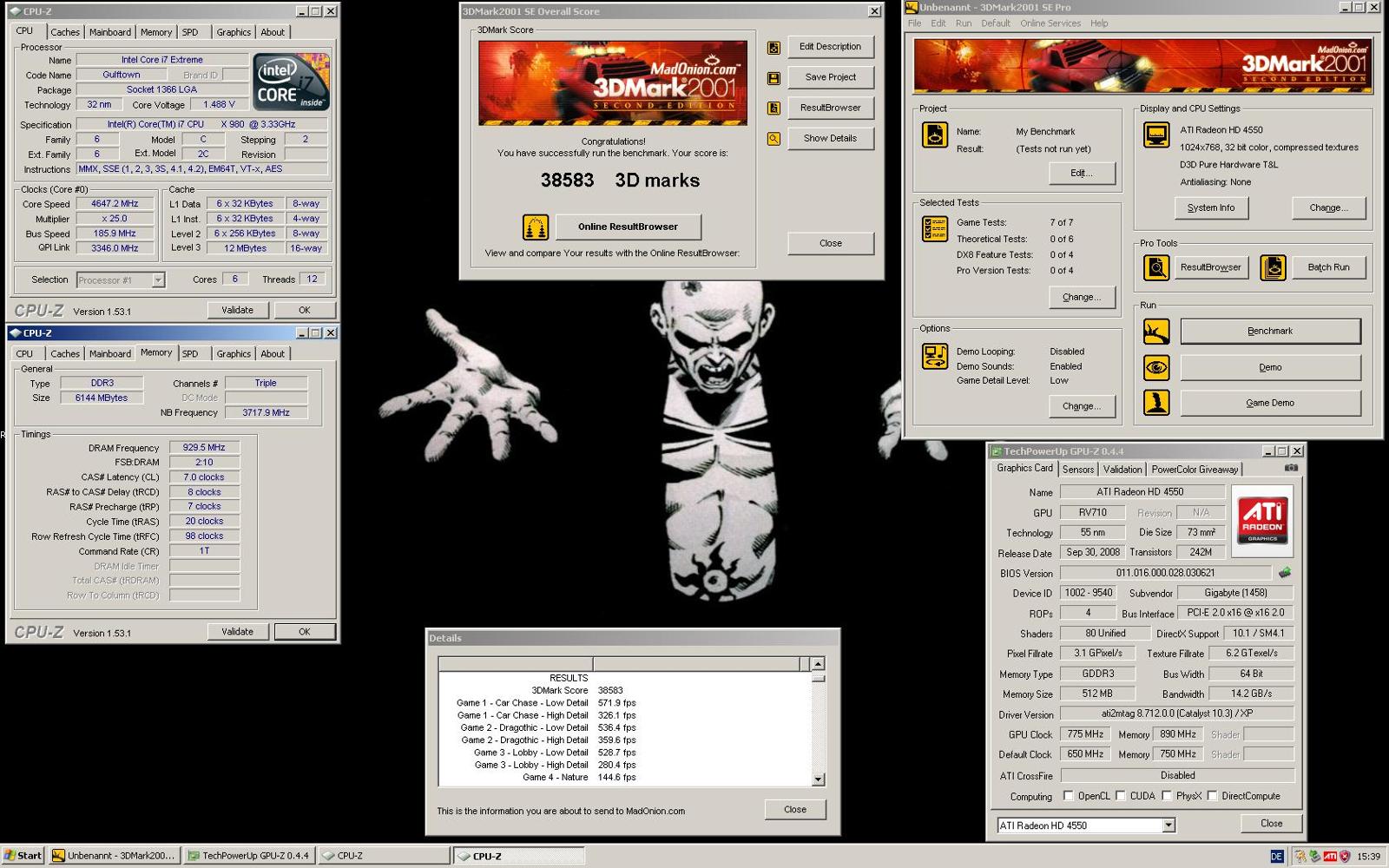Click the Save Project button
The image size is (1389, 868).
coord(831,77)
